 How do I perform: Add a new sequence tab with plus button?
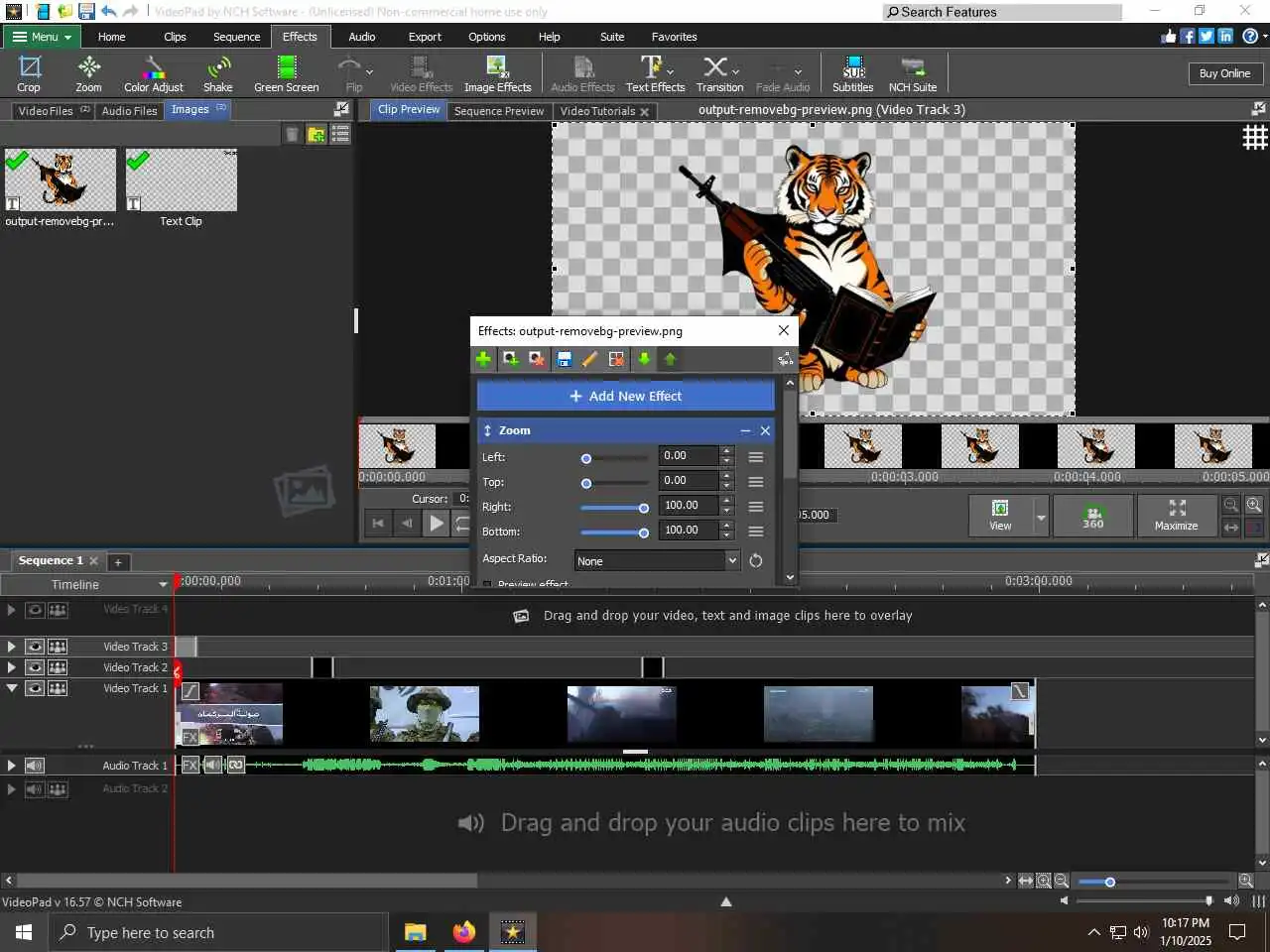click(118, 562)
